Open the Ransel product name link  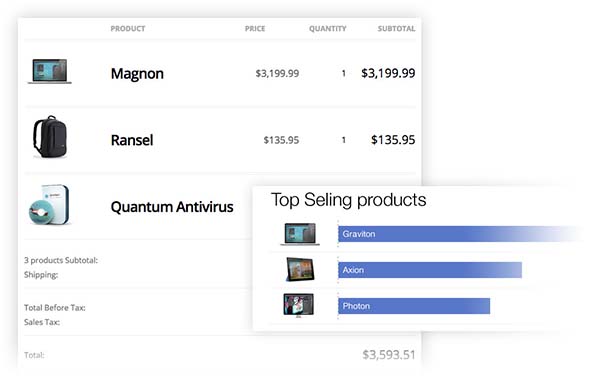(132, 140)
